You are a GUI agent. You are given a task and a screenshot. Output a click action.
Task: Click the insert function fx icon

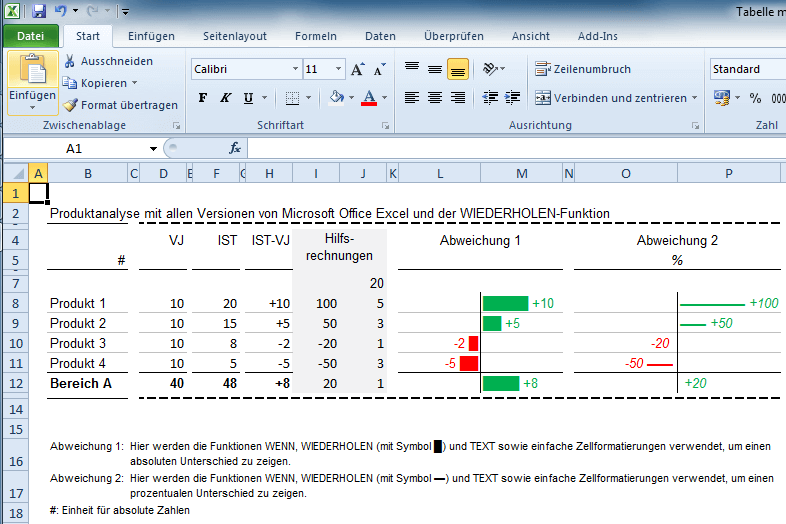click(235, 148)
